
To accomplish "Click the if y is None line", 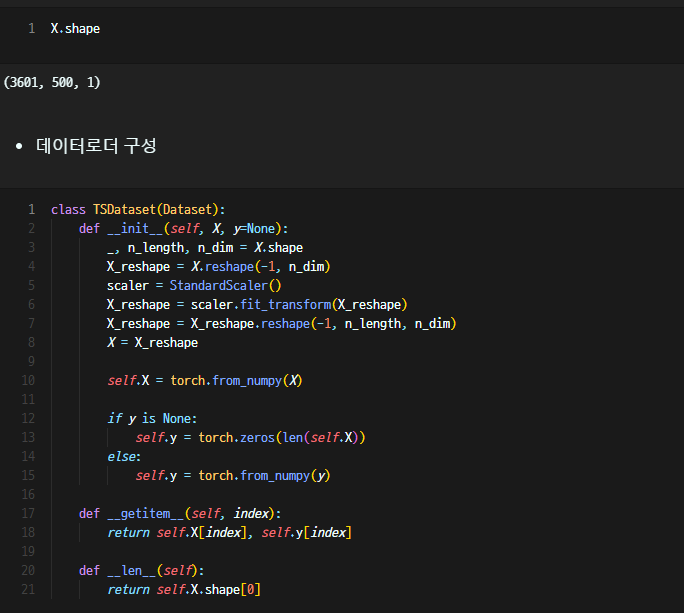I will (x=152, y=418).
